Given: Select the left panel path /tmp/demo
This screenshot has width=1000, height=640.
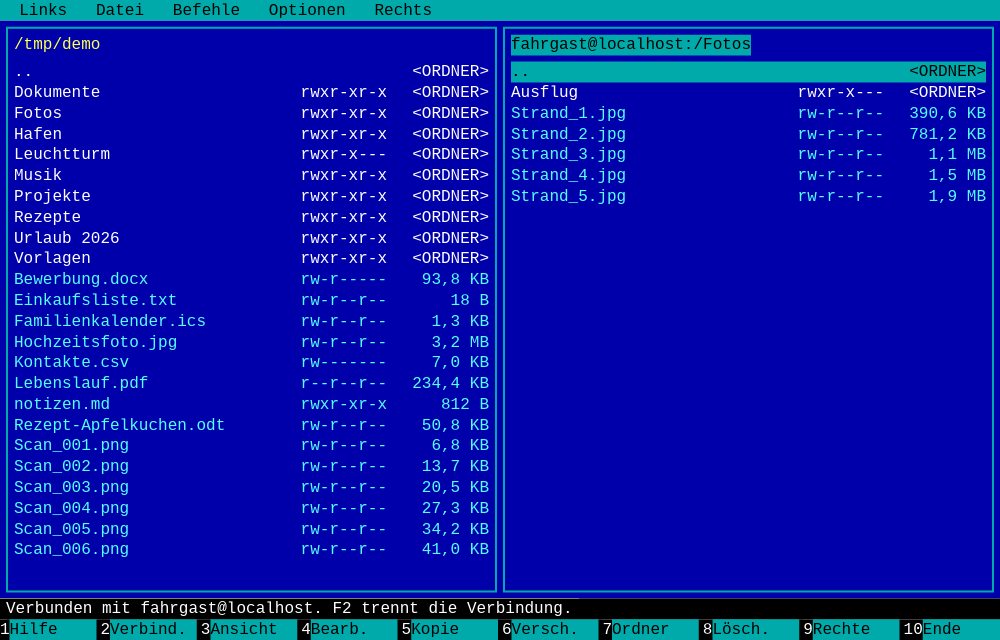Looking at the screenshot, I should coord(57,45).
